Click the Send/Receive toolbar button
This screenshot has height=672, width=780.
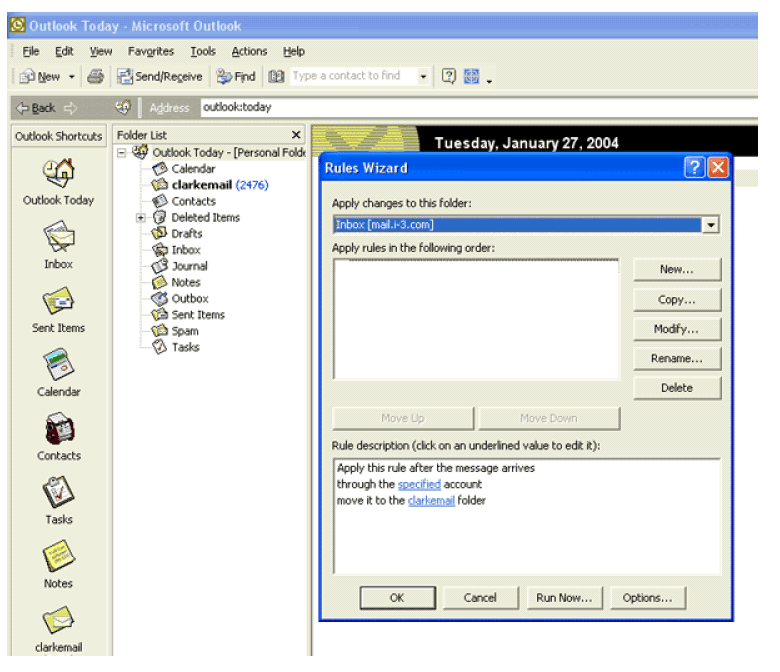coord(160,77)
